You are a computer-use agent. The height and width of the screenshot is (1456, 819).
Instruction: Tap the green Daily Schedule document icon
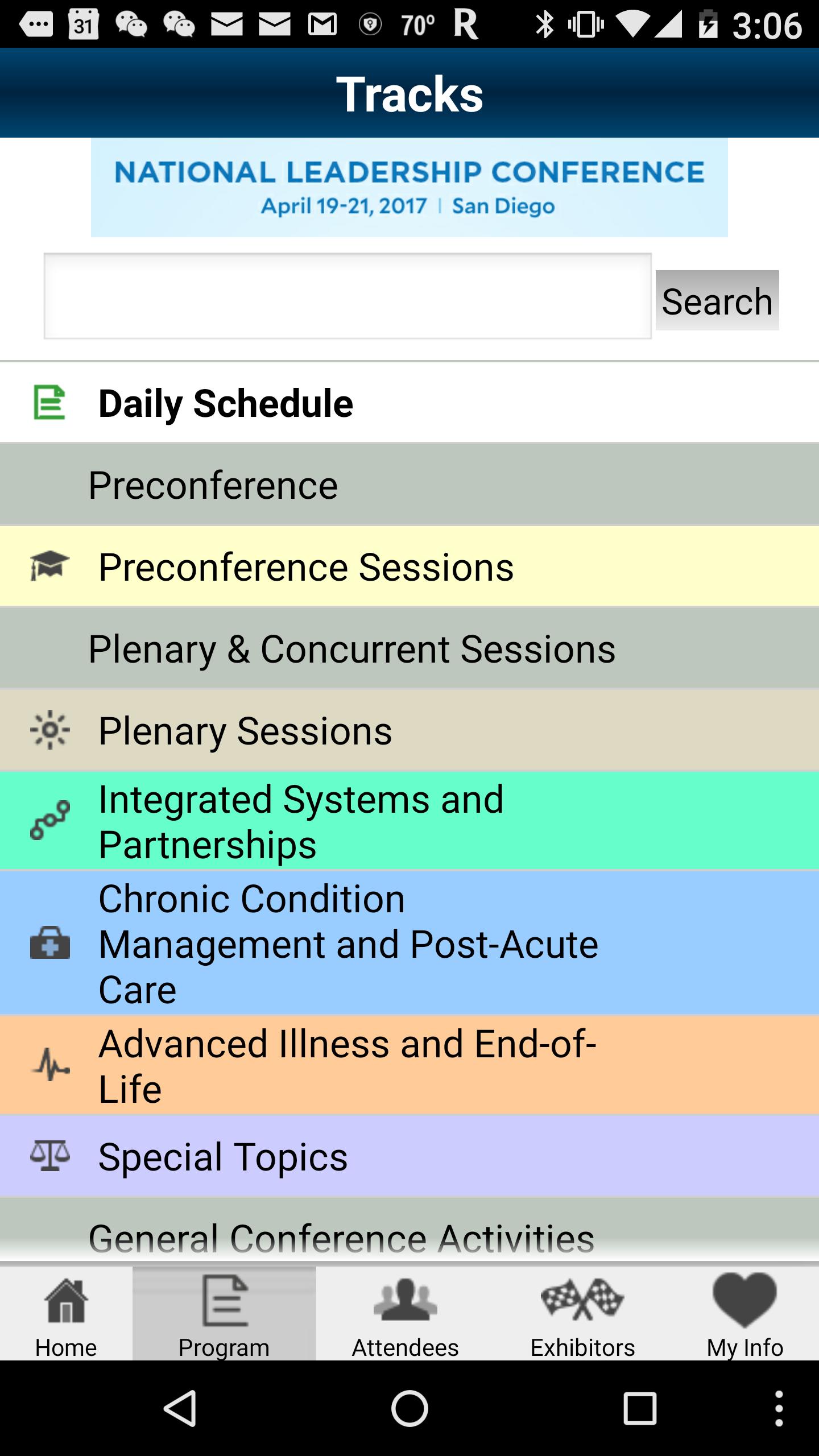[x=50, y=403]
